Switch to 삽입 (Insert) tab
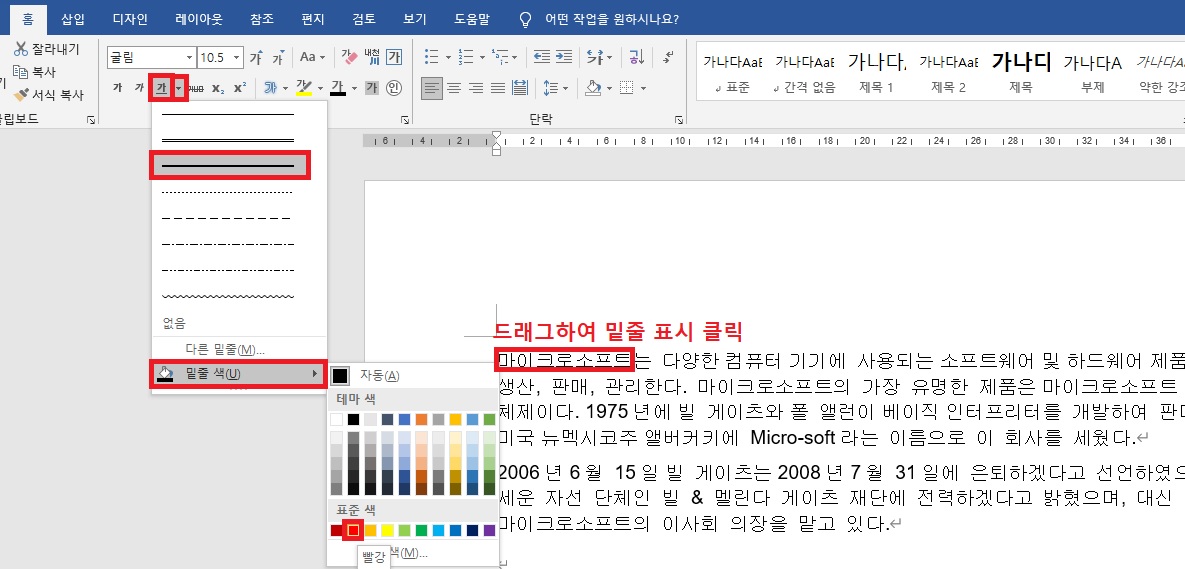Image resolution: width=1185 pixels, height=569 pixels. coord(73,19)
